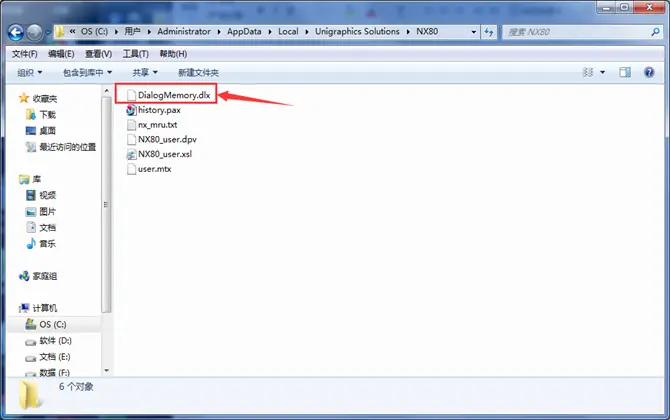Open the 工具(T) menu

click(x=135, y=54)
